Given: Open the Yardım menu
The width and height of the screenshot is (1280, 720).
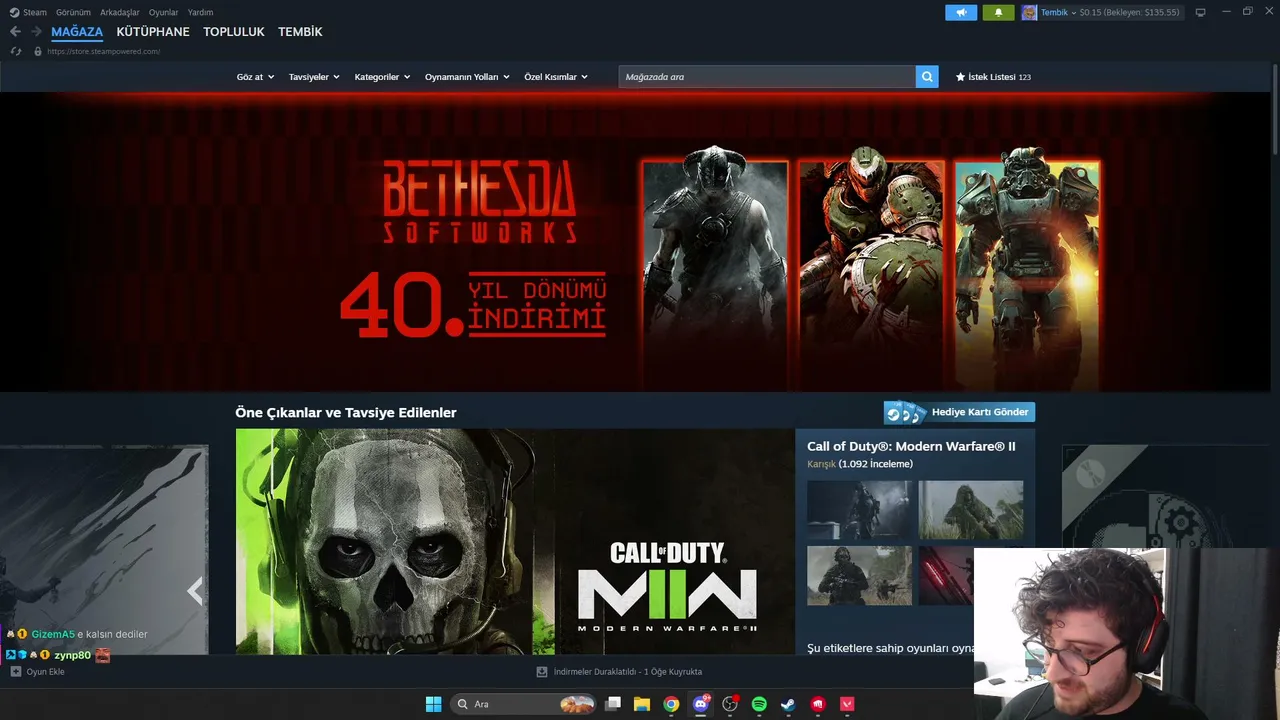Looking at the screenshot, I should click(x=200, y=12).
